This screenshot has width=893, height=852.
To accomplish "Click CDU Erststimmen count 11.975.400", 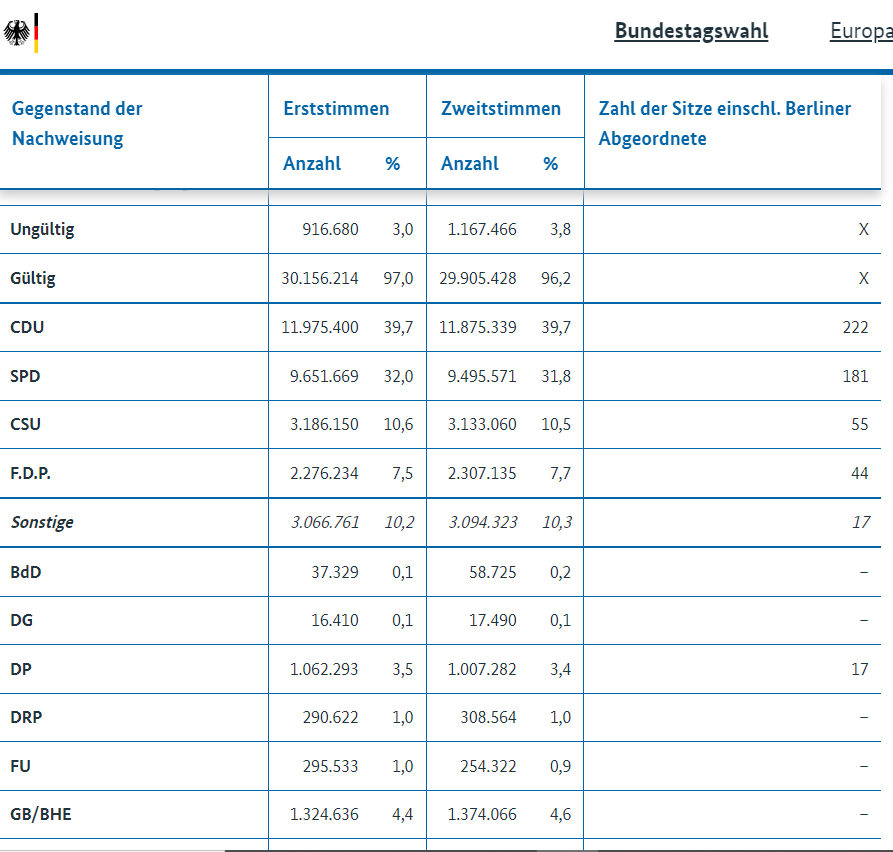I will point(319,327).
